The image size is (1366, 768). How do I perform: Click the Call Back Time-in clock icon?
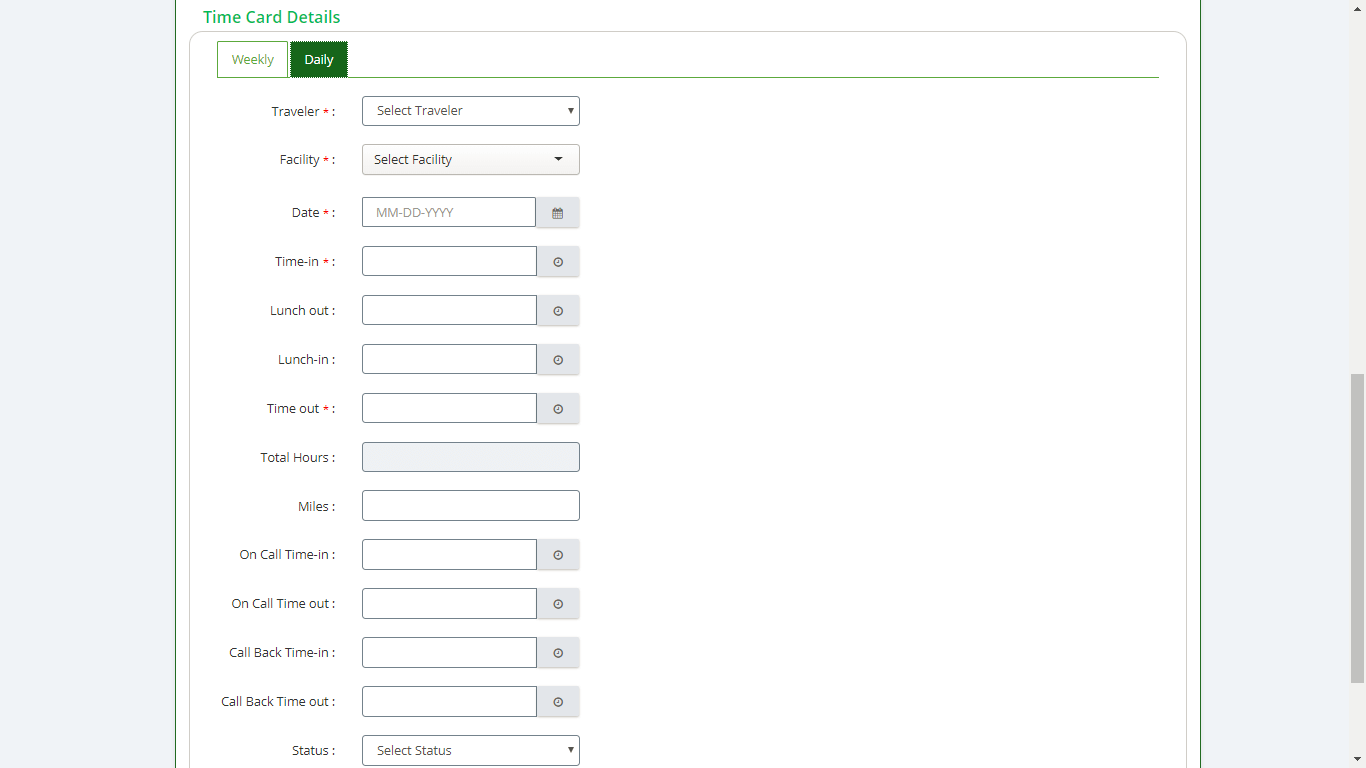point(558,653)
